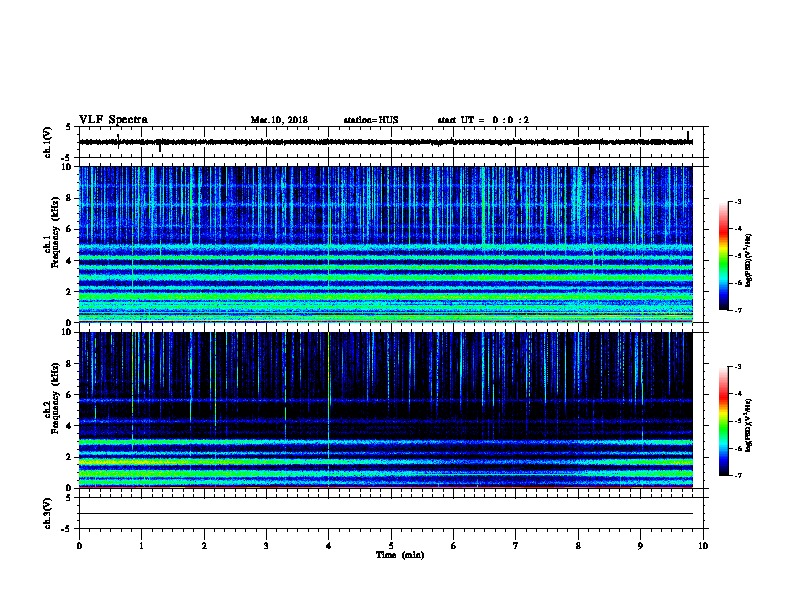
Task: Click the "-5" tick on the ch.3(V) axis
Action: 67,529
